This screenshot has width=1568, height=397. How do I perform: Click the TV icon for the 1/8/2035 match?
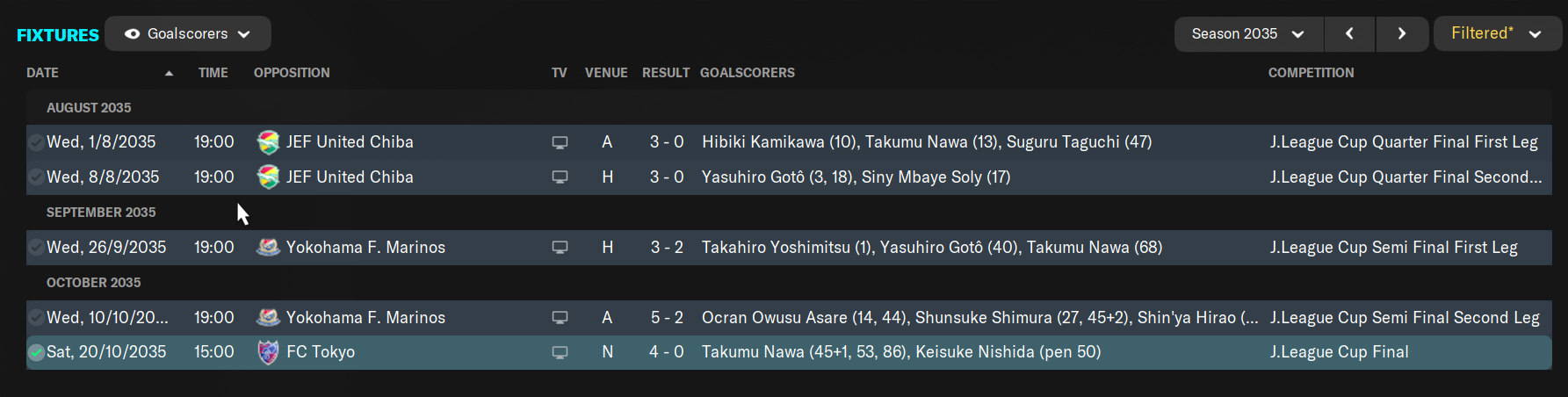[x=560, y=143]
